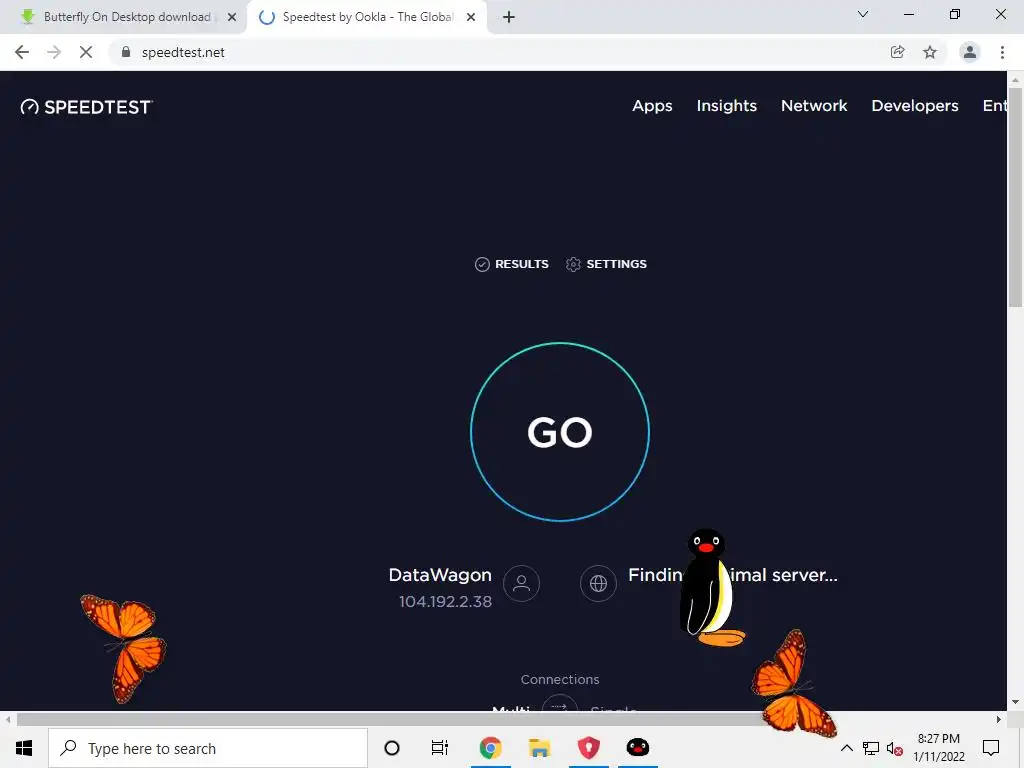This screenshot has height=768, width=1024.
Task: Click the user profile icon next to DataWagon
Action: [521, 583]
